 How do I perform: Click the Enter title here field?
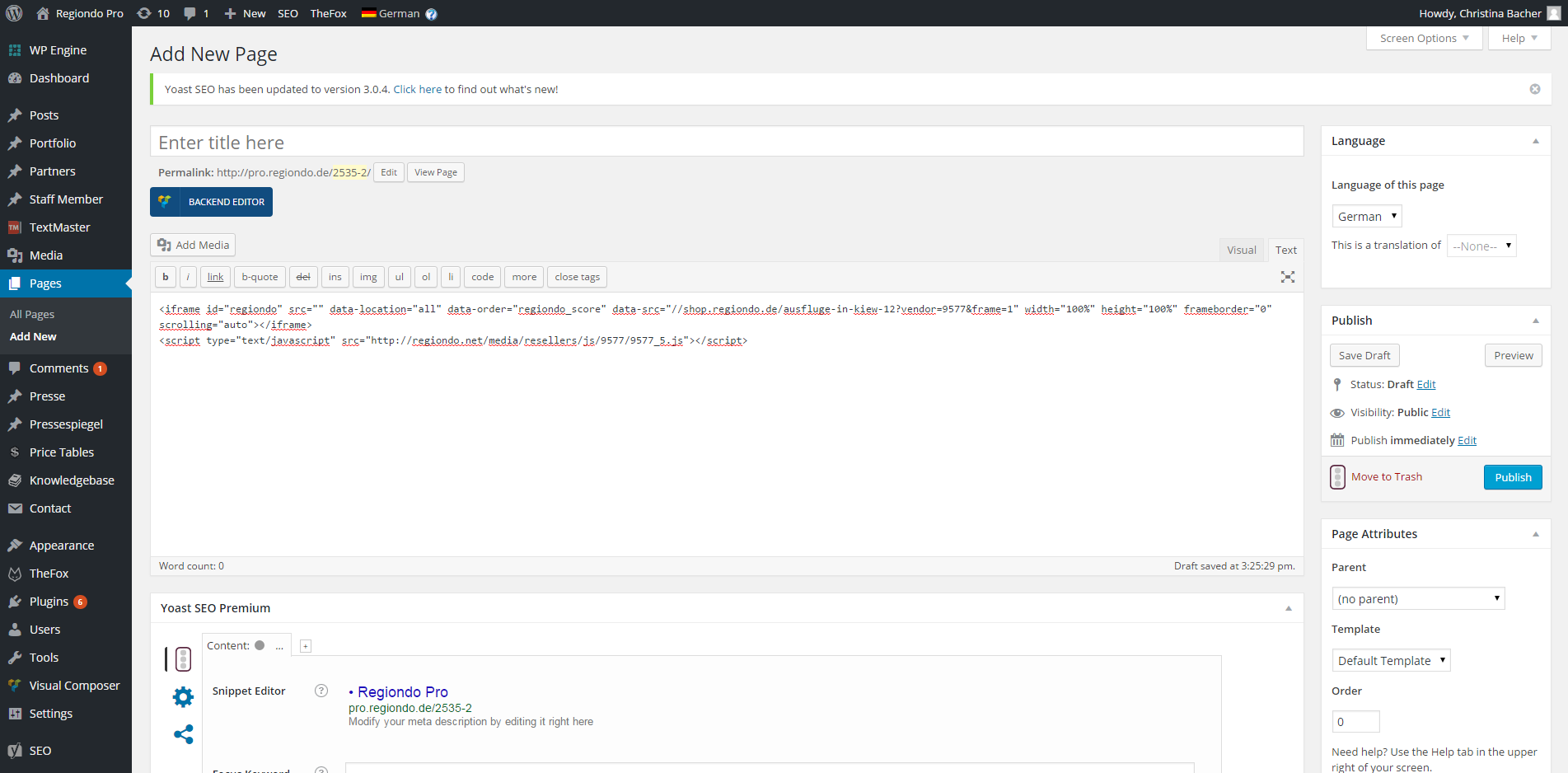tap(727, 142)
